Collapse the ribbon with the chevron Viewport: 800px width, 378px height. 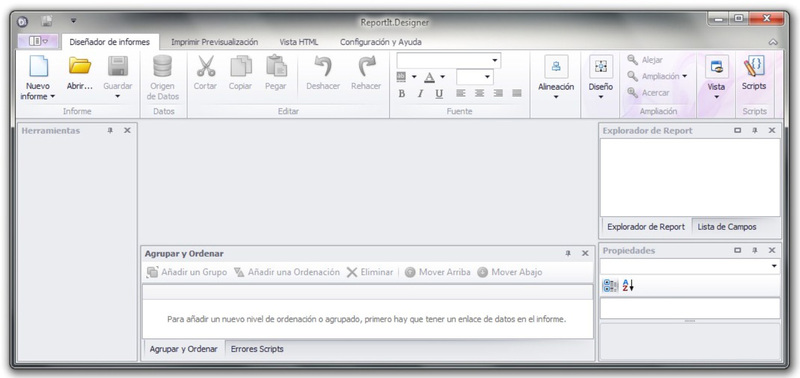(773, 42)
